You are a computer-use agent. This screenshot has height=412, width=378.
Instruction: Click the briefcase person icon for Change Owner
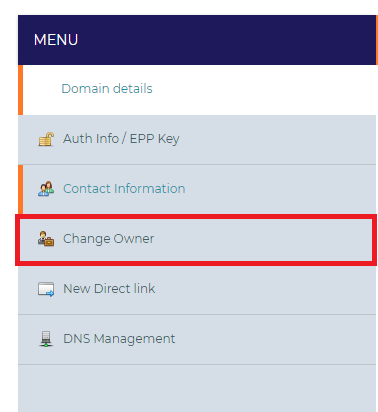[x=46, y=239]
